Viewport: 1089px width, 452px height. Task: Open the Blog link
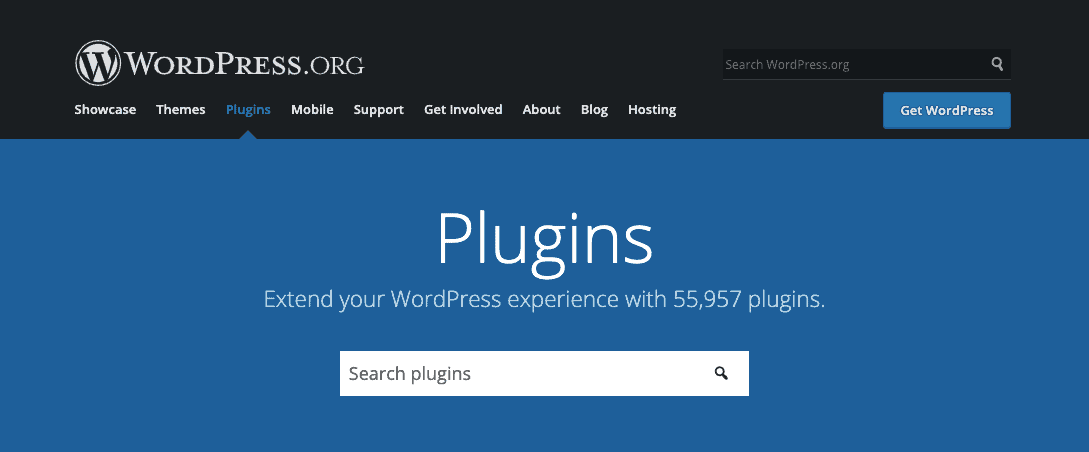[x=595, y=110]
